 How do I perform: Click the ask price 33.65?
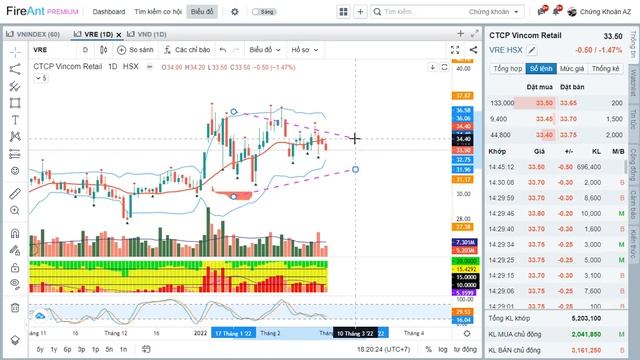coord(568,103)
